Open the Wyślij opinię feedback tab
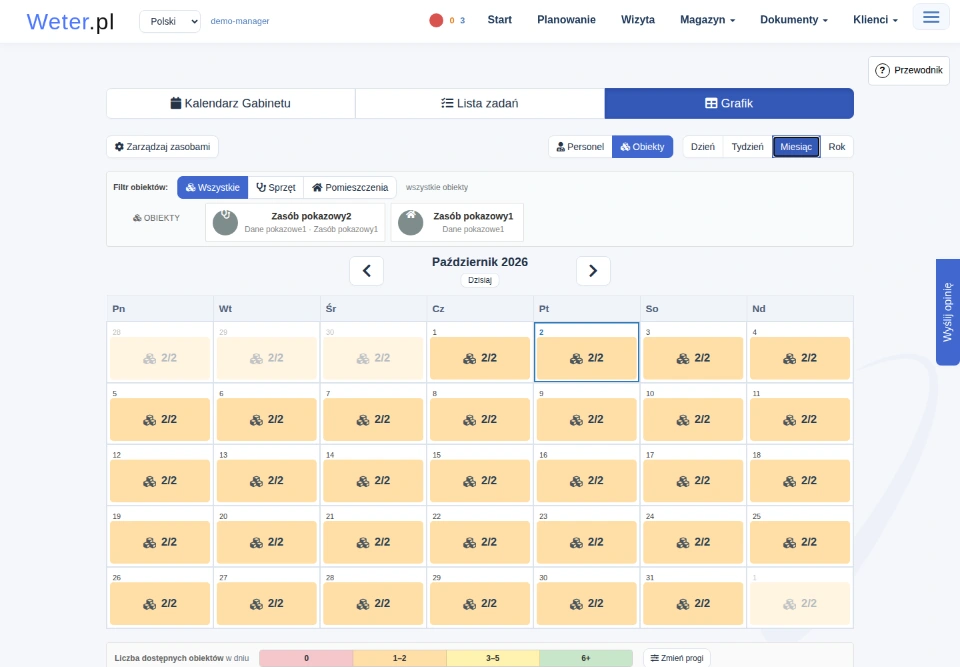 click(948, 312)
